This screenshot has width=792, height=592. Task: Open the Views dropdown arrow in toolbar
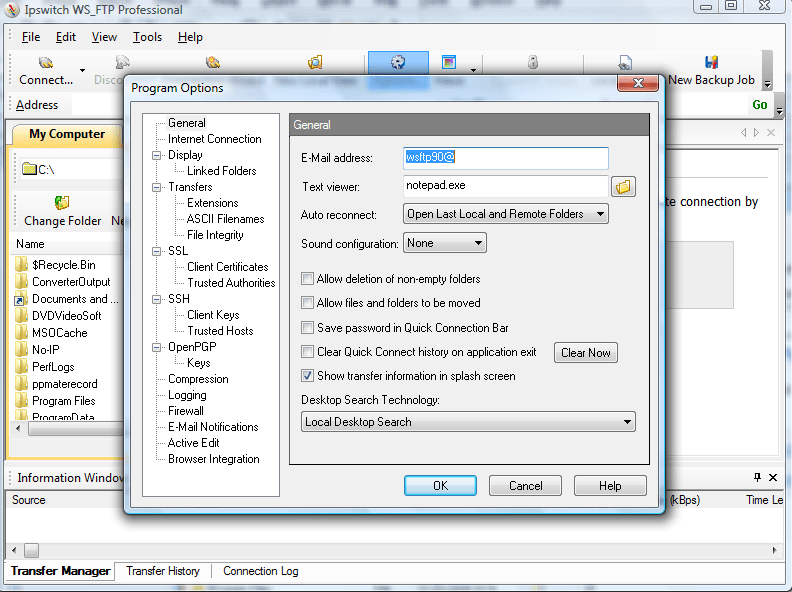[473, 70]
